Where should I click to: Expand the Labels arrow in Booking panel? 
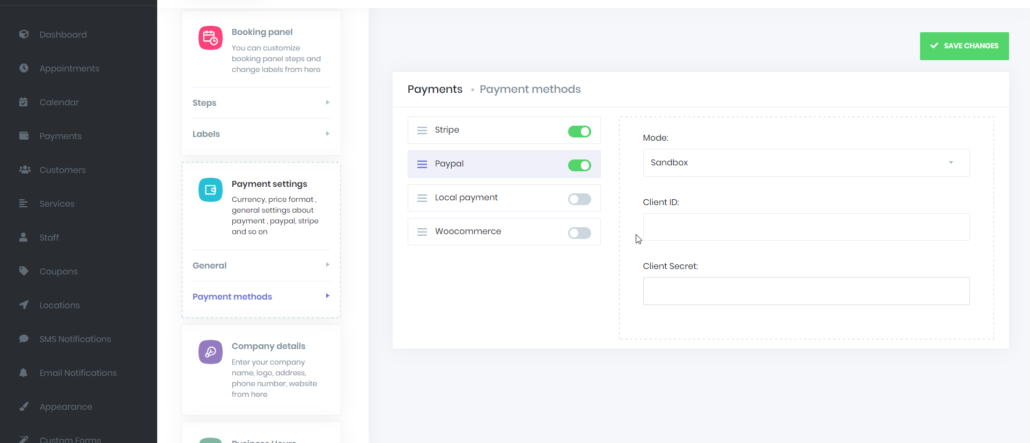(327, 133)
